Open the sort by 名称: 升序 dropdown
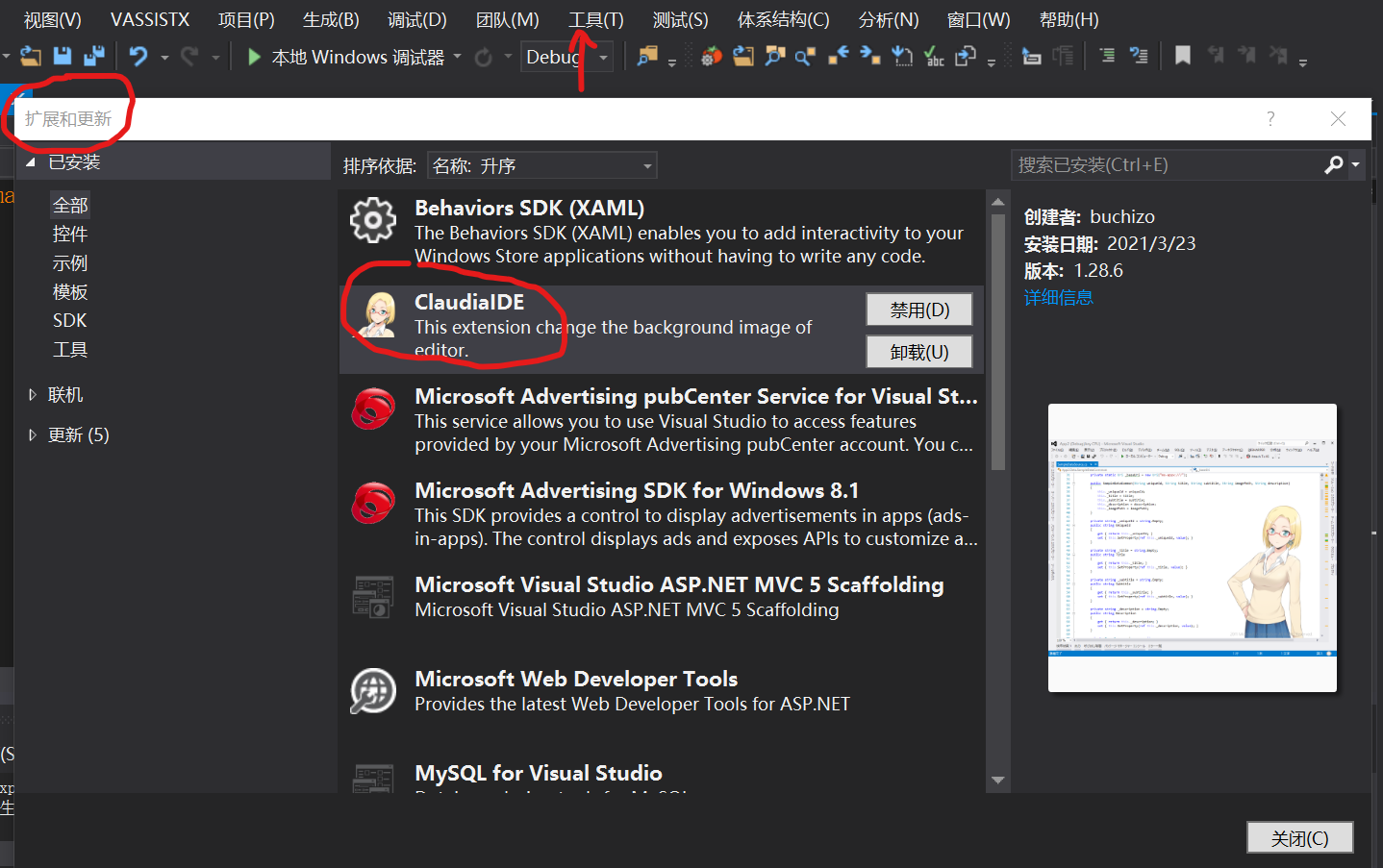Image resolution: width=1383 pixels, height=868 pixels. click(542, 166)
